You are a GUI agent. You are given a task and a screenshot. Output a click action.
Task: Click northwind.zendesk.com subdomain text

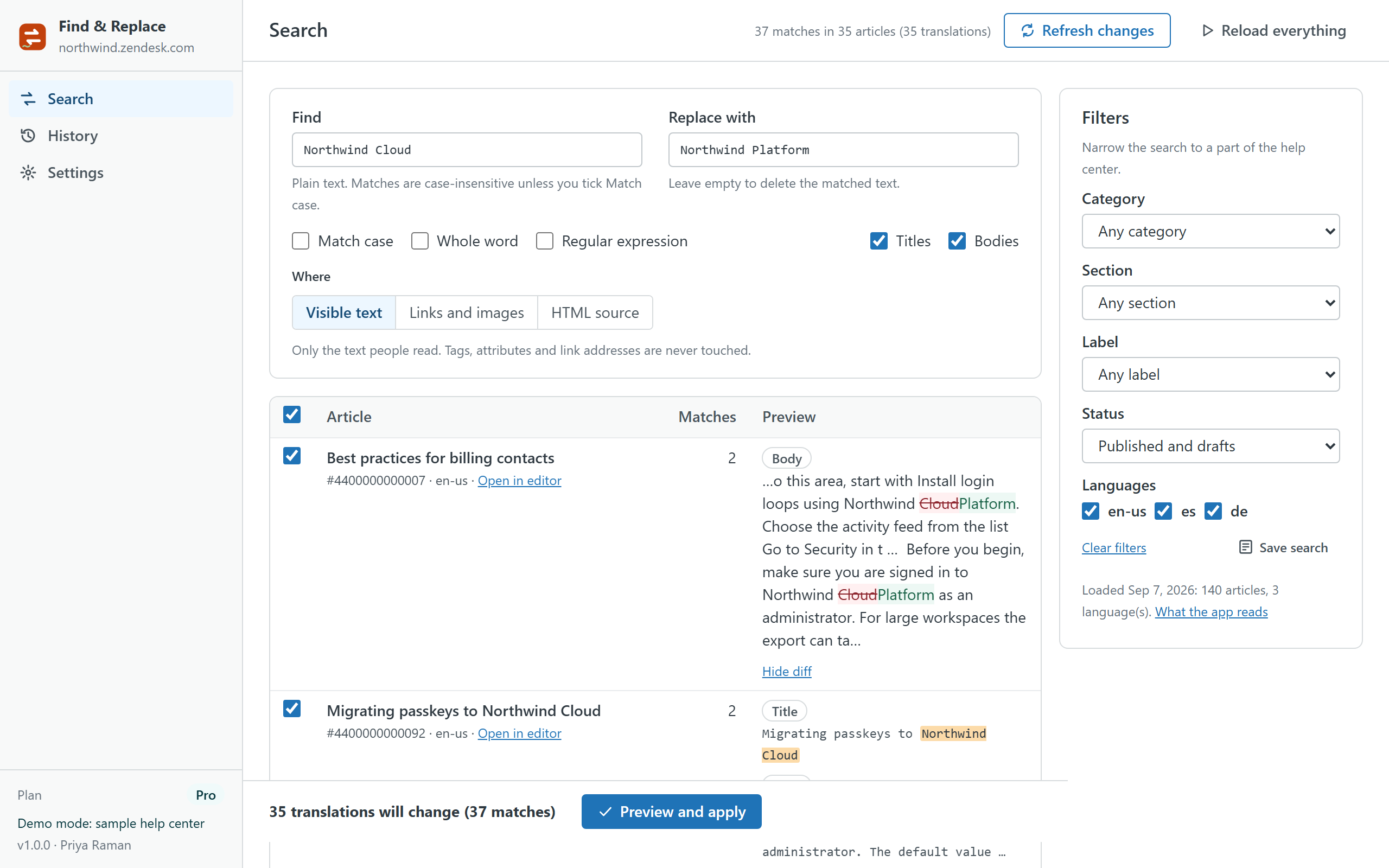(x=126, y=47)
